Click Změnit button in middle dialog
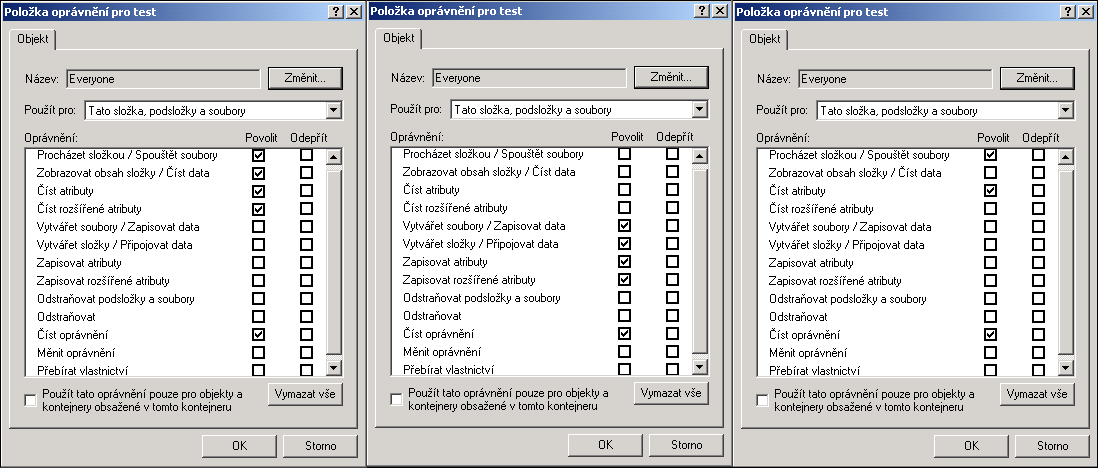The height and width of the screenshot is (468, 1098). click(671, 77)
